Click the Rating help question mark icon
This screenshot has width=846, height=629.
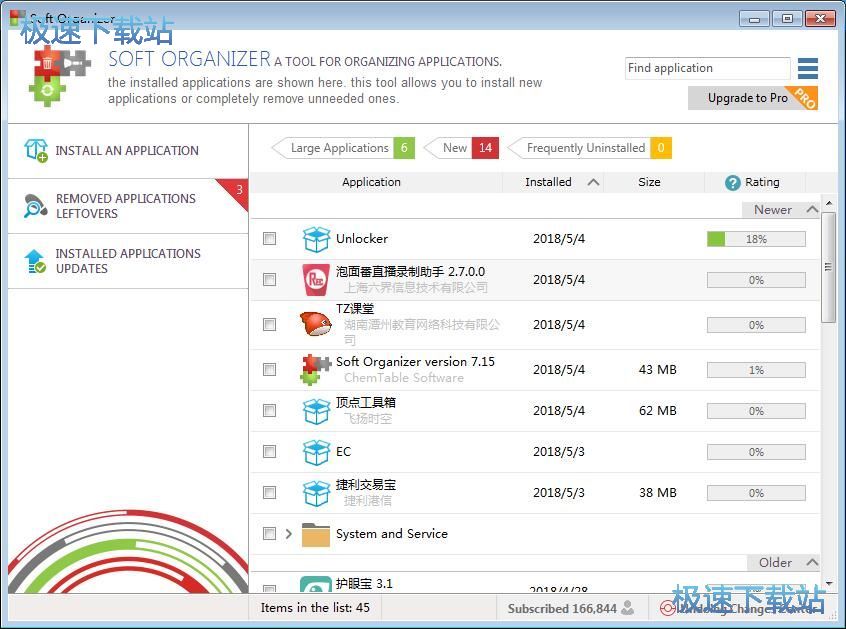click(732, 183)
